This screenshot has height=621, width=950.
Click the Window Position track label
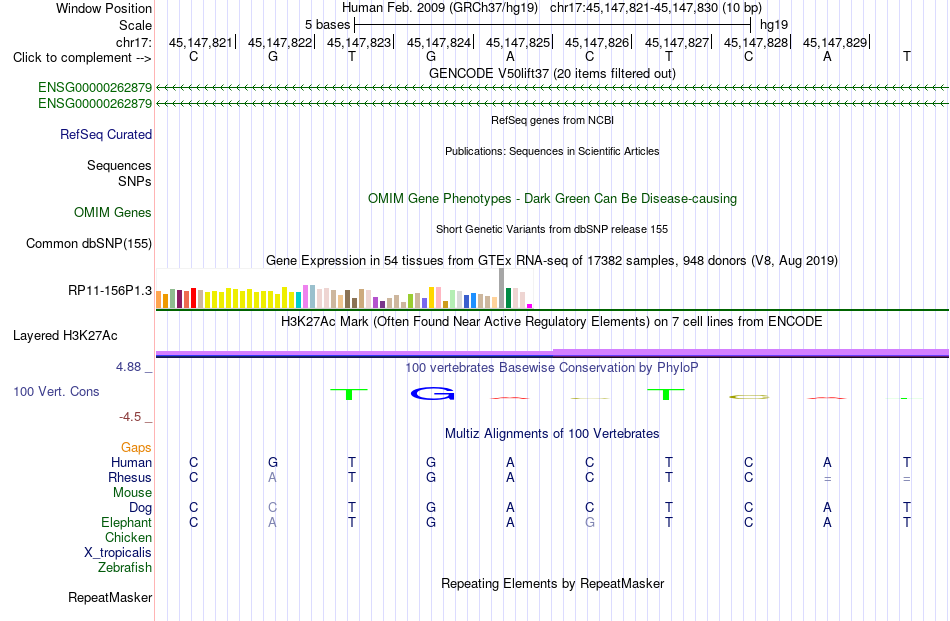coord(104,8)
